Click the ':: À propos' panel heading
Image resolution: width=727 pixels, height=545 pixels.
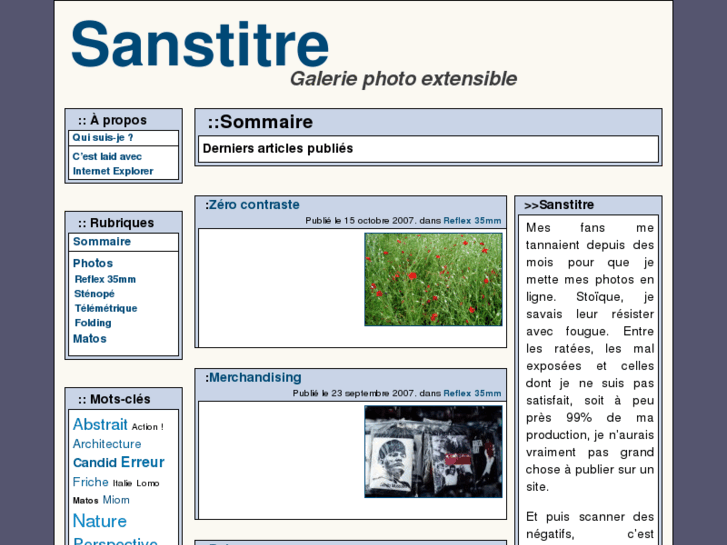click(113, 120)
